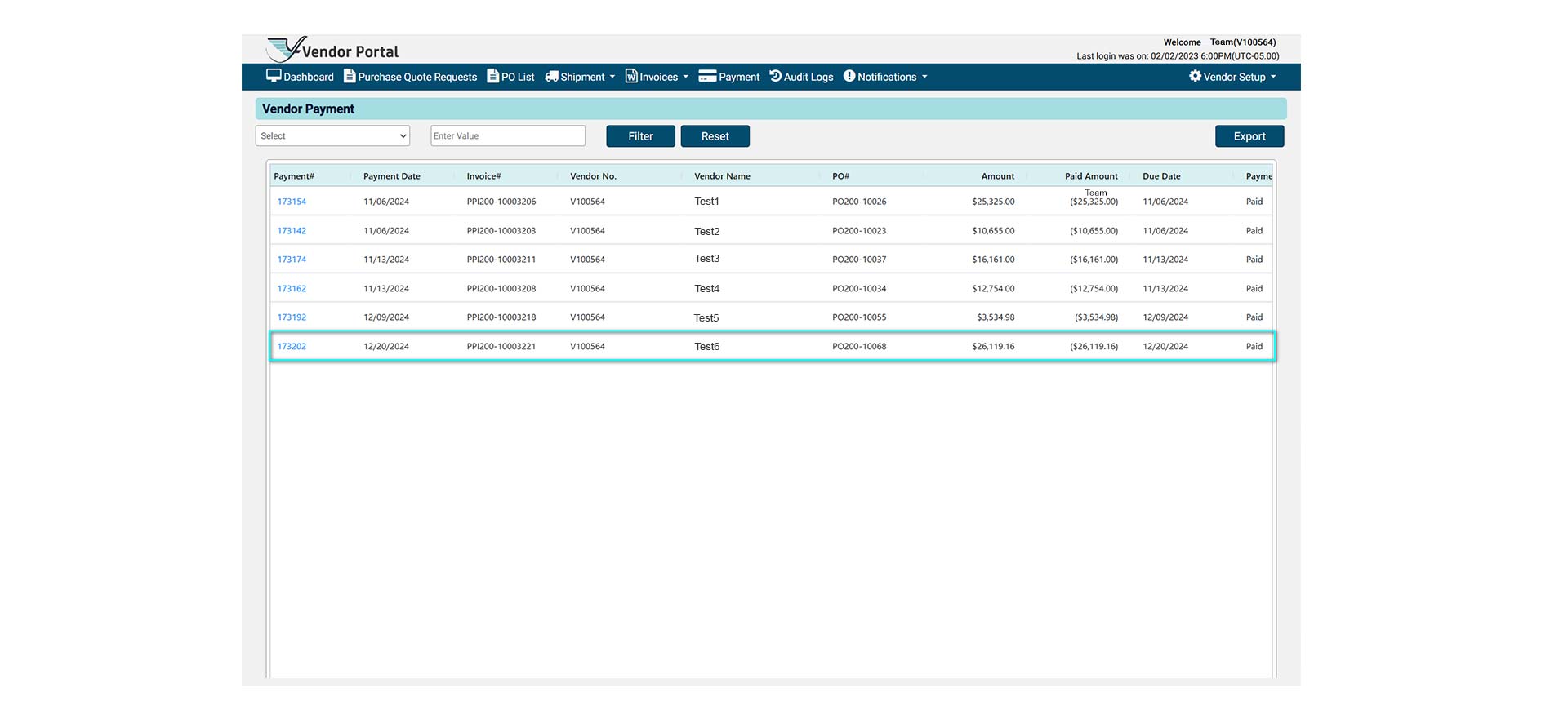Click invoice PPI200-10003221 cell
The width and height of the screenshot is (1568, 710).
pos(501,347)
